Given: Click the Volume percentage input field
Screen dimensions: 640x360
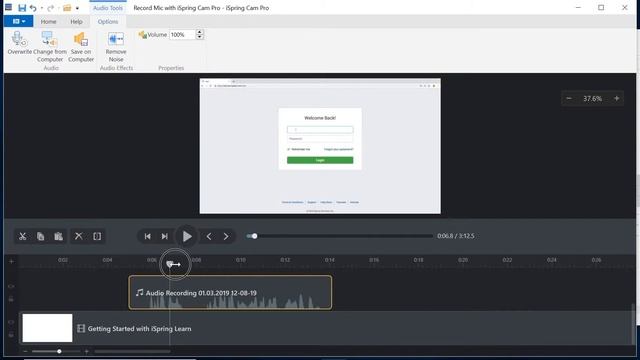Looking at the screenshot, I should point(182,35).
